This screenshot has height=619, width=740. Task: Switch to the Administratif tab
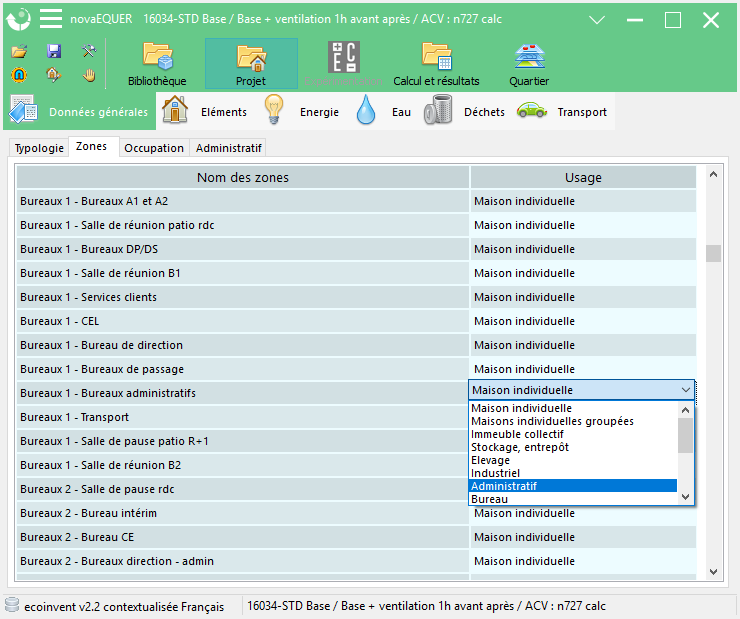tap(228, 148)
